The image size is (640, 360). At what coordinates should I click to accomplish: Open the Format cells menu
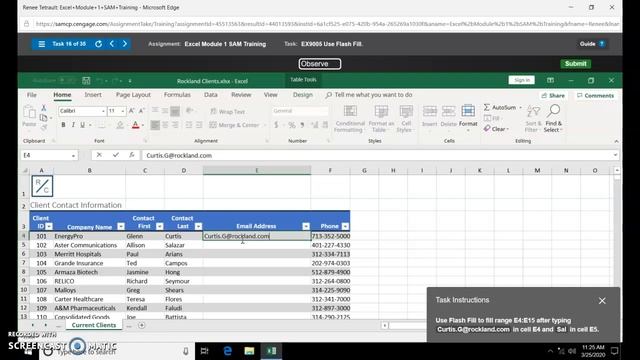[x=468, y=117]
